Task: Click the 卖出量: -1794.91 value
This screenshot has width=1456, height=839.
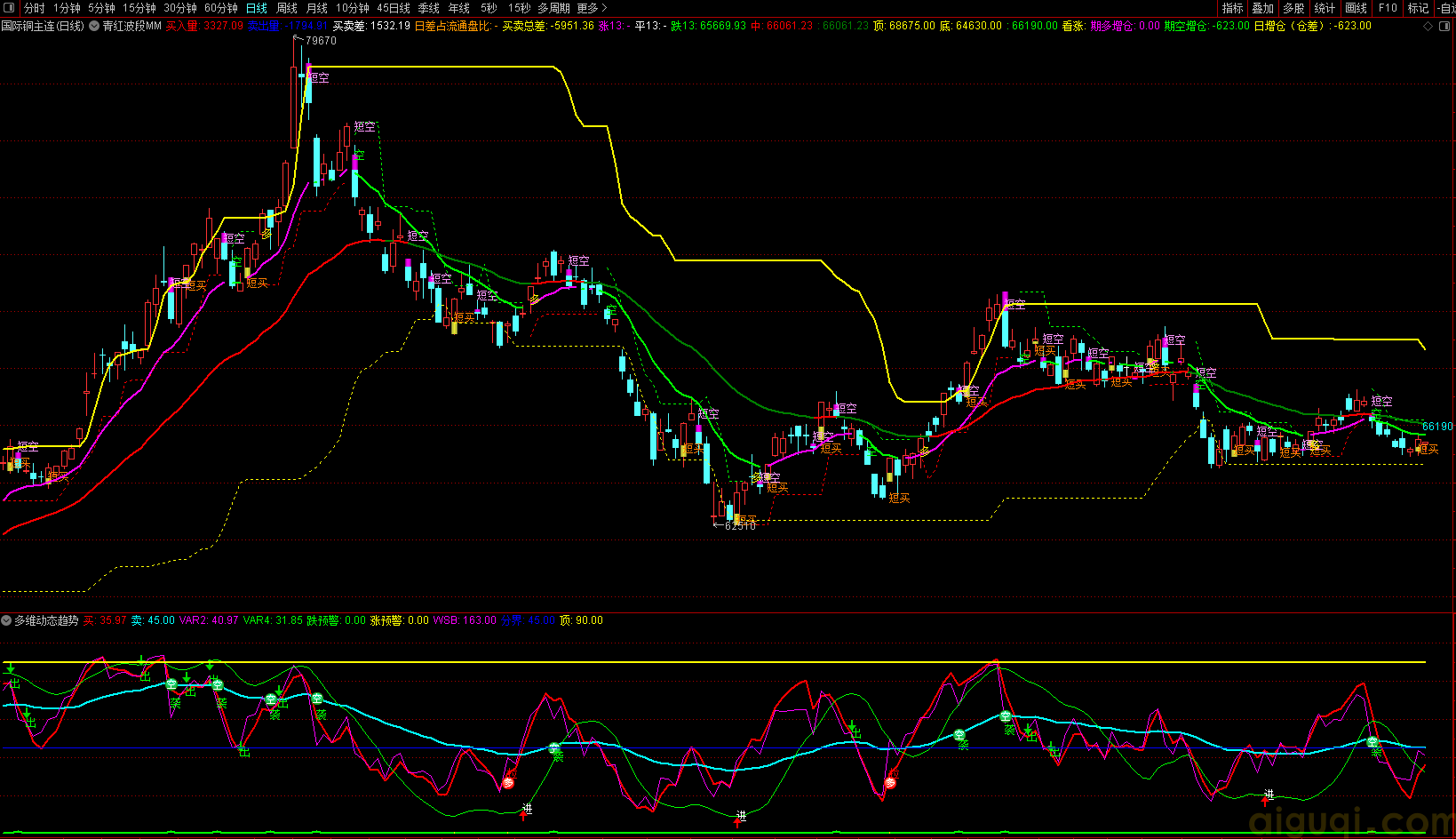Action: (288, 26)
